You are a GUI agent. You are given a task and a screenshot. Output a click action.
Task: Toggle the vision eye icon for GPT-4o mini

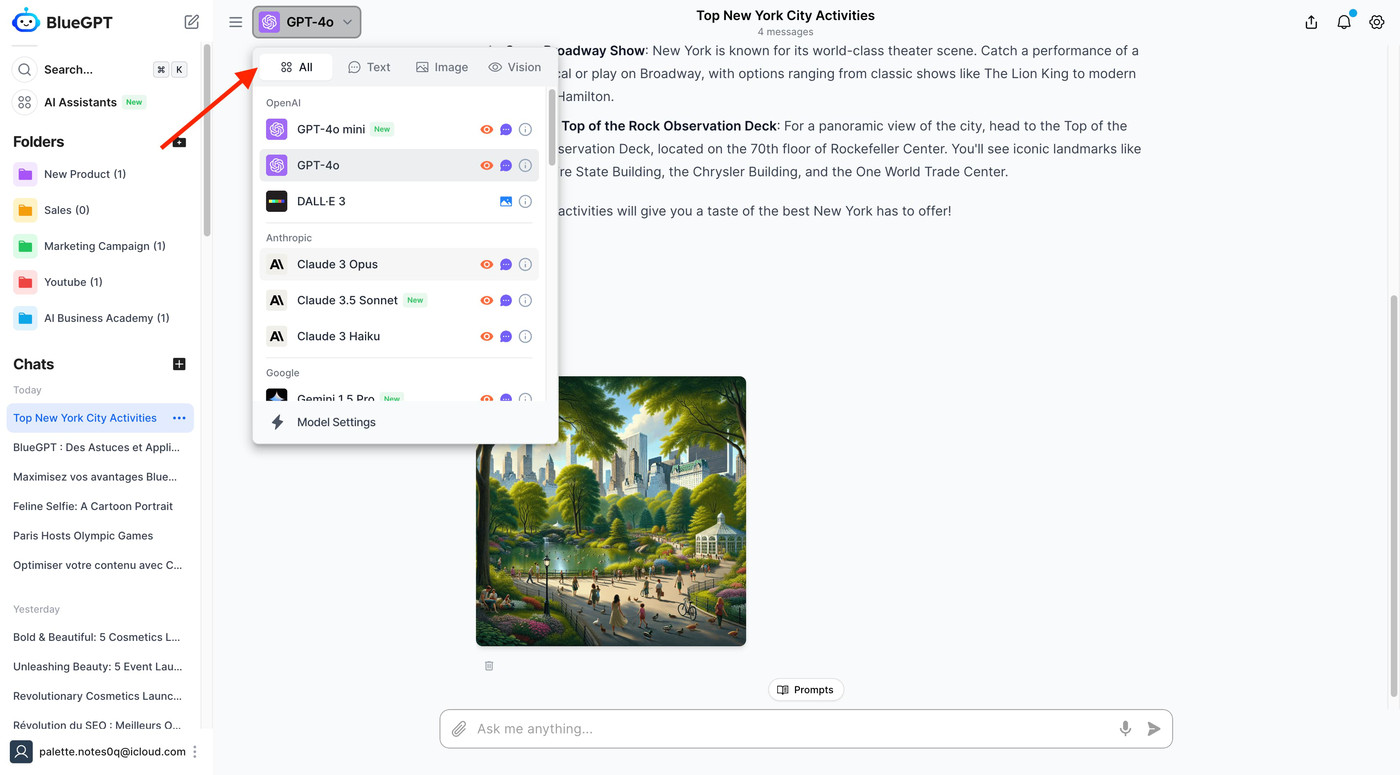[x=487, y=129]
